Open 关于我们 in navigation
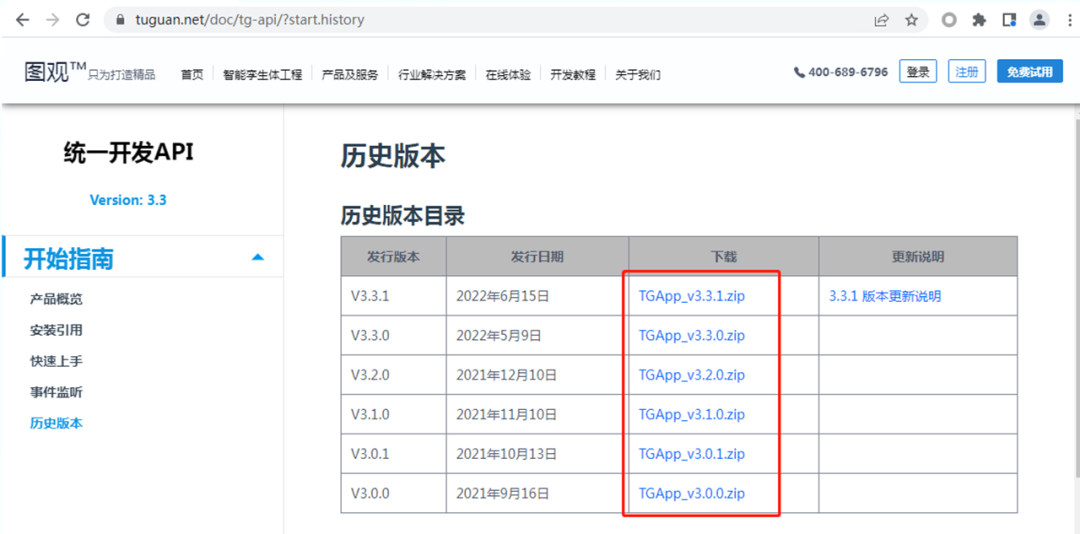Screen dimensions: 1080x534 pyautogui.click(x=638, y=75)
